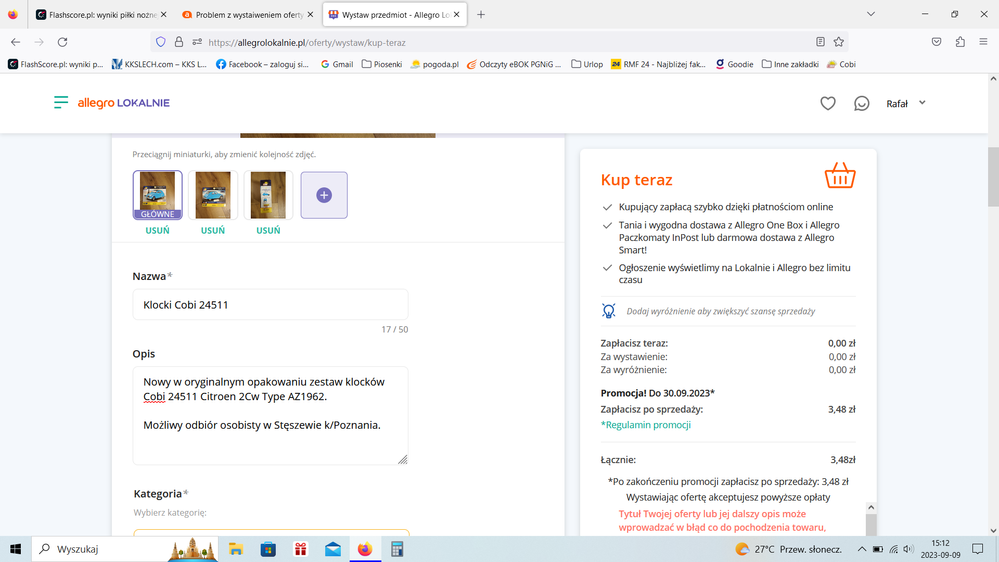Click the Allegro Lokalnie logo
The height and width of the screenshot is (562, 999).
point(124,103)
